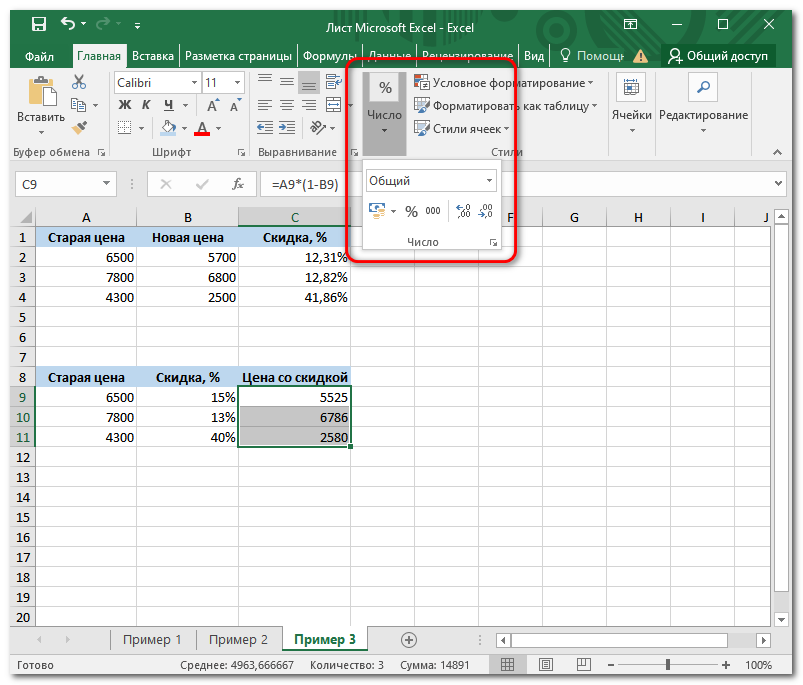
Task: Save the workbook using the floppy disk icon
Action: coord(37,23)
